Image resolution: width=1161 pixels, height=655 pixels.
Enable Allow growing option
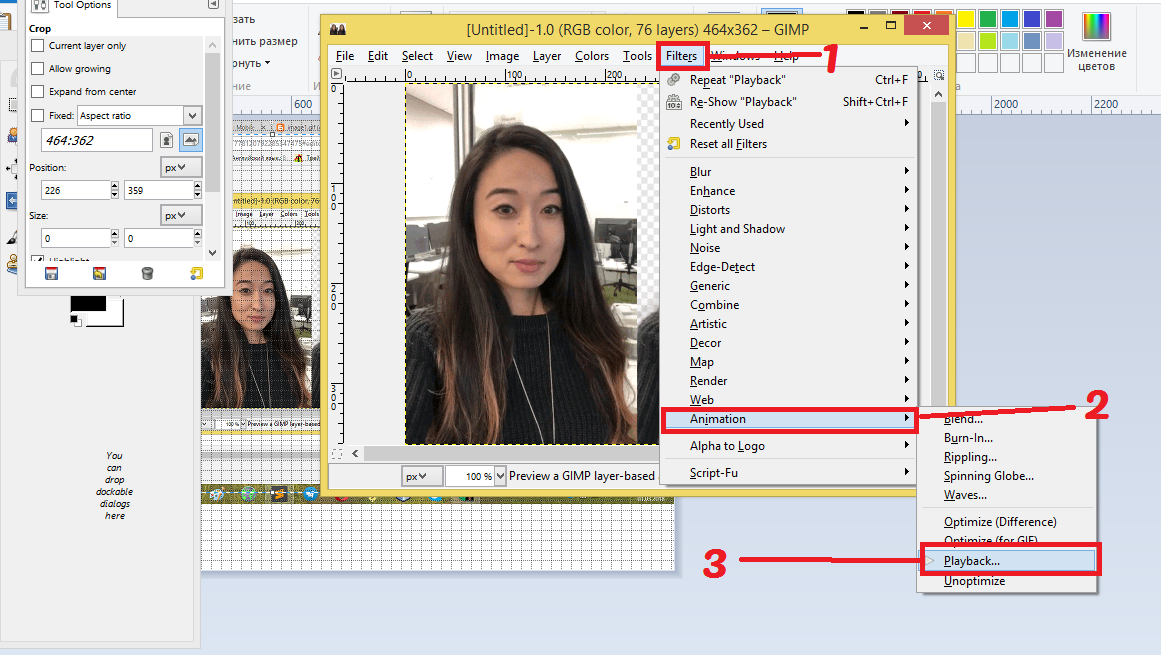pos(38,69)
